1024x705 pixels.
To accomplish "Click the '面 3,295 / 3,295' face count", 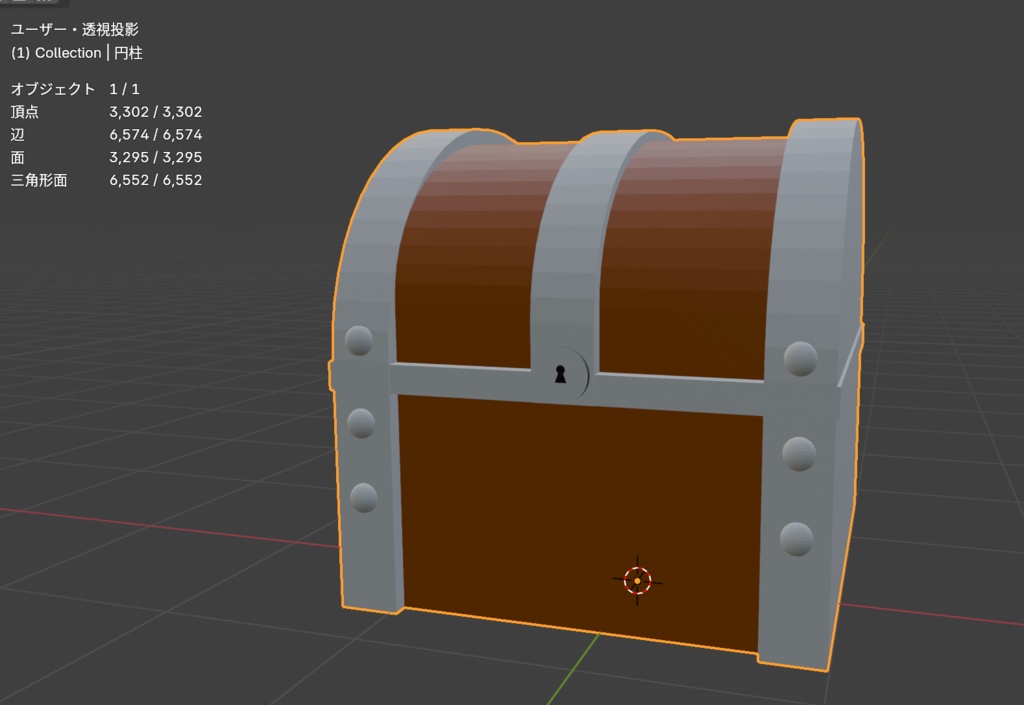I will click(106, 157).
